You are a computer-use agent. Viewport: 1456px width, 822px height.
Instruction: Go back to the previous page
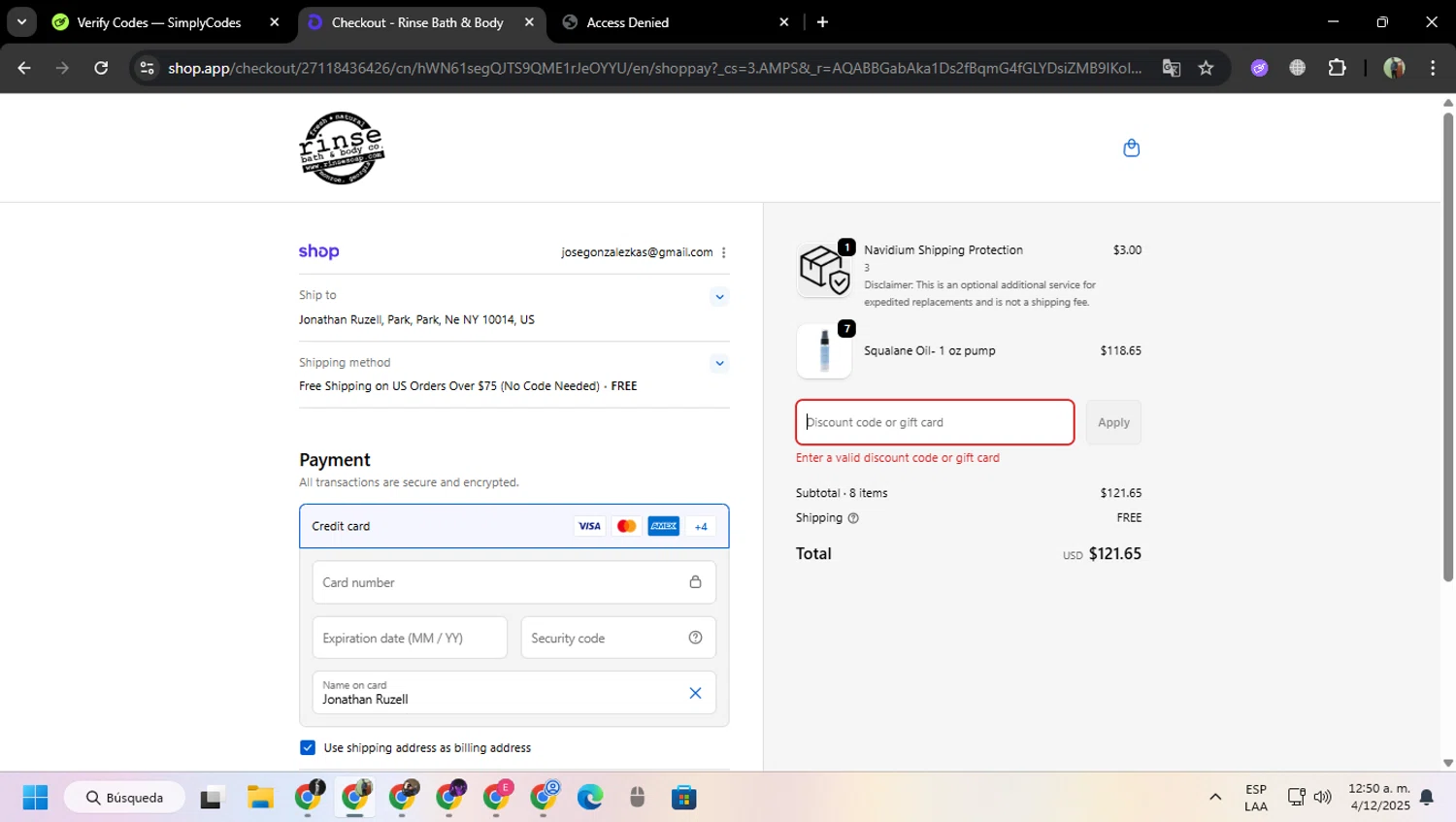[x=24, y=68]
